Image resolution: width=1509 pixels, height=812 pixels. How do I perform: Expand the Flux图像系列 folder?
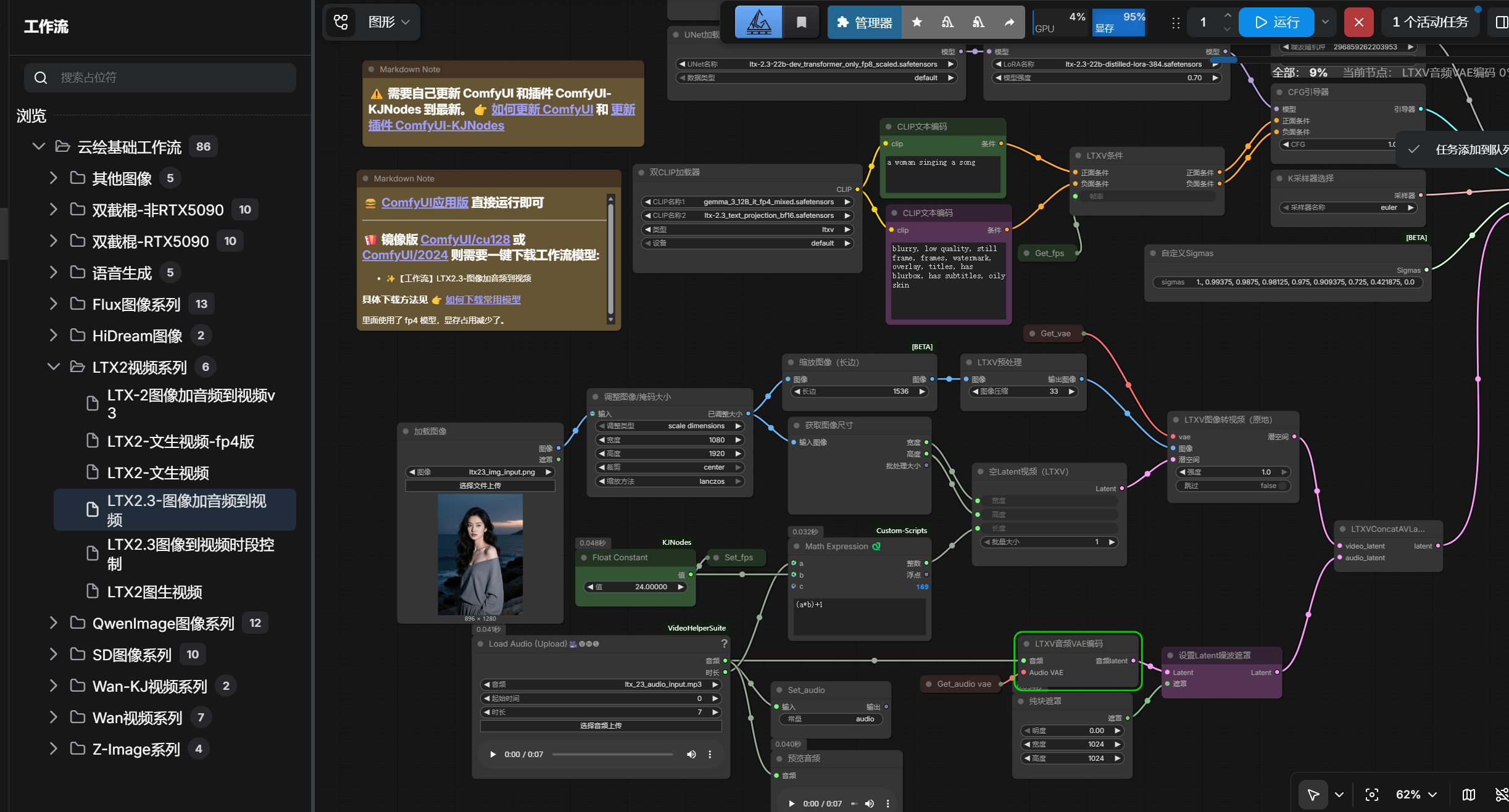point(54,304)
